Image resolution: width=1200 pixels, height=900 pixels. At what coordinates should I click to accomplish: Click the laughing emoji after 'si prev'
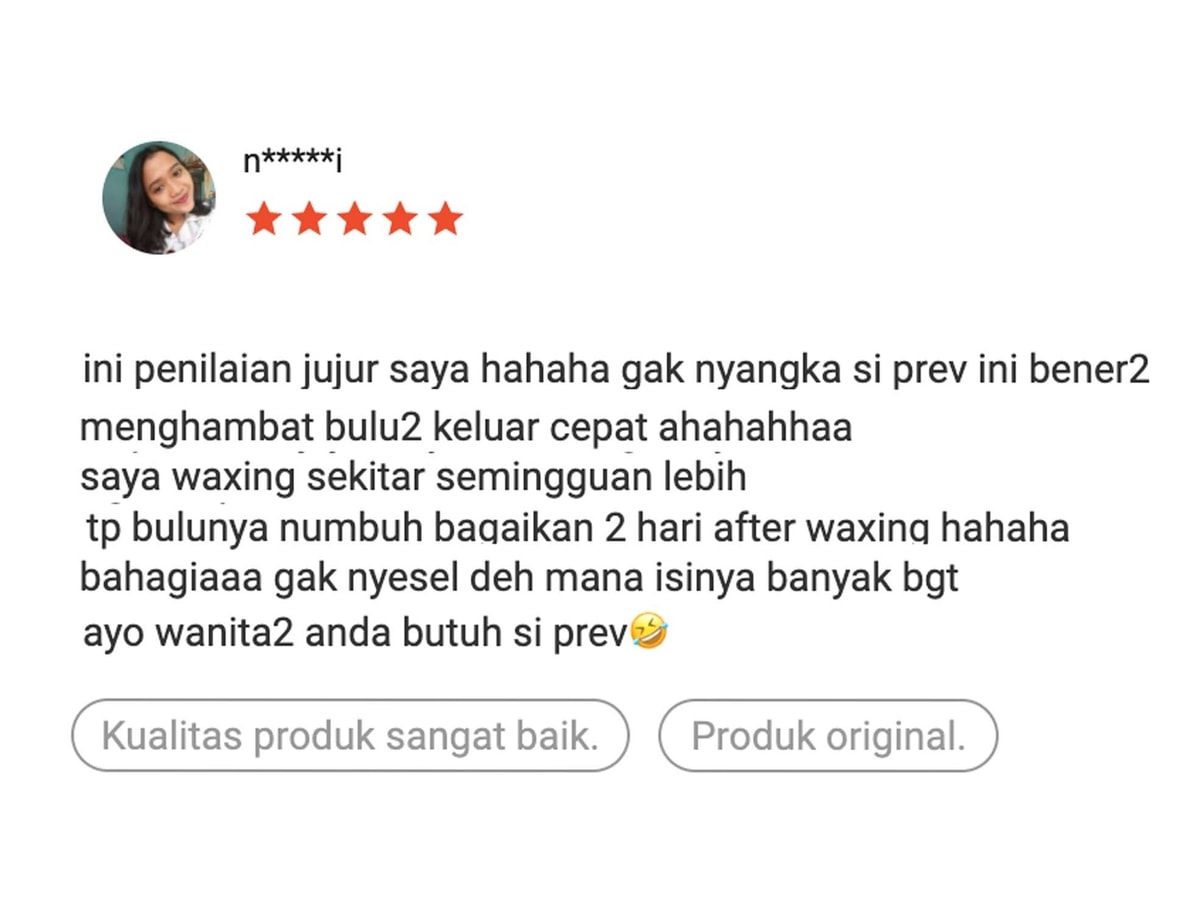click(x=649, y=633)
